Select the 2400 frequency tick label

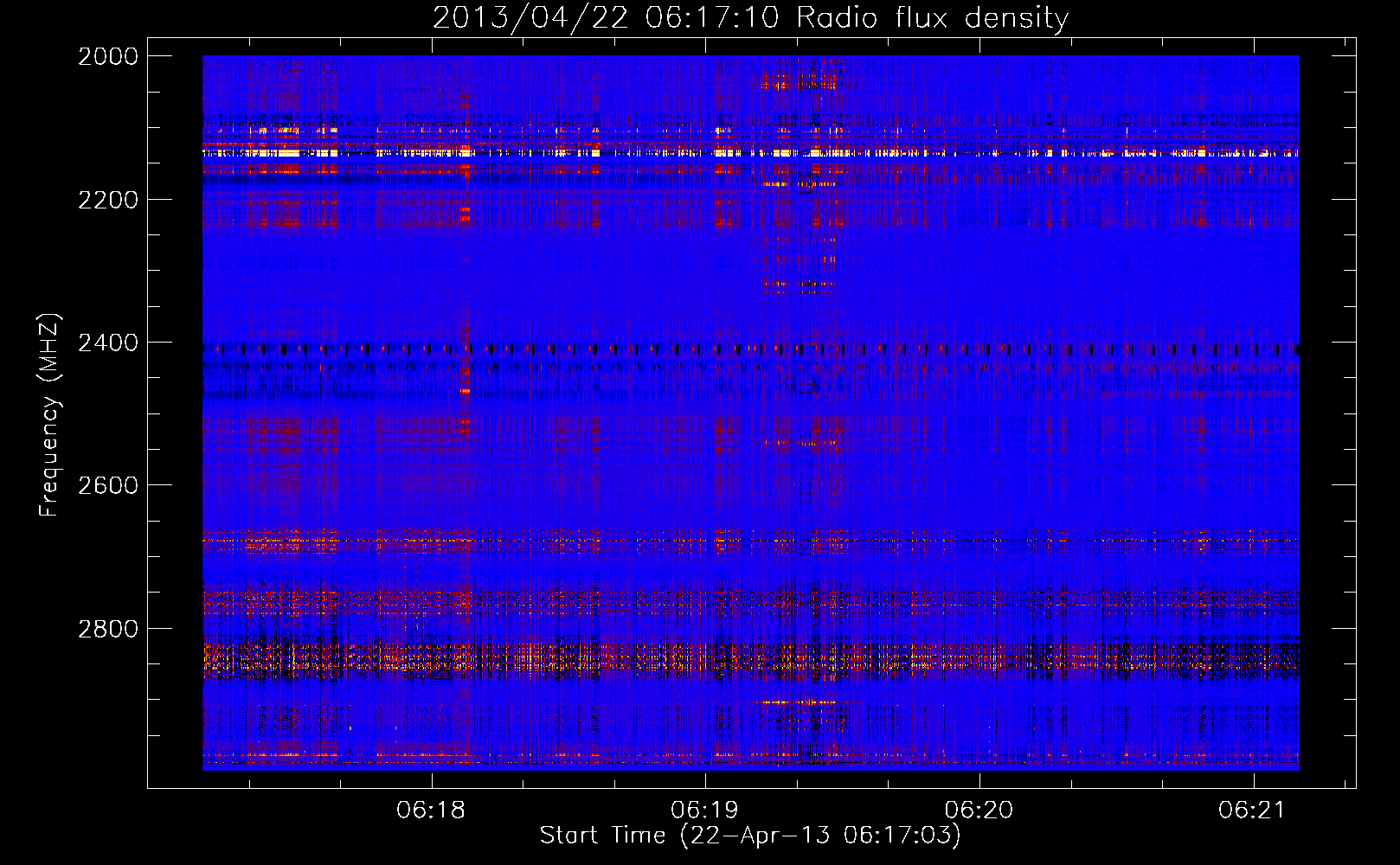(108, 343)
